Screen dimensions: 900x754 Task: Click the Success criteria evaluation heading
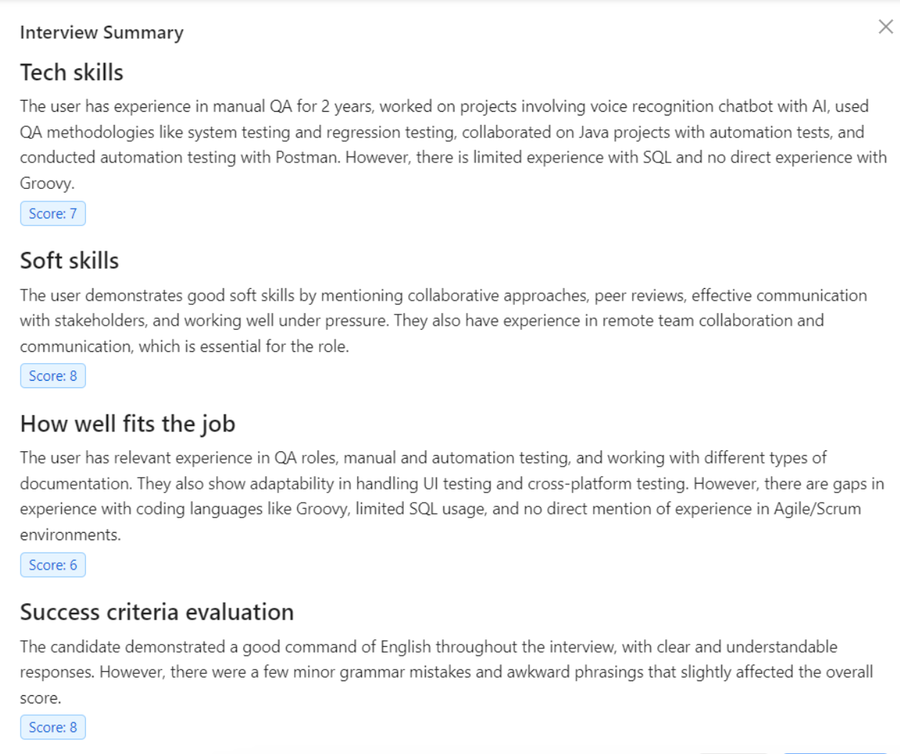157,612
